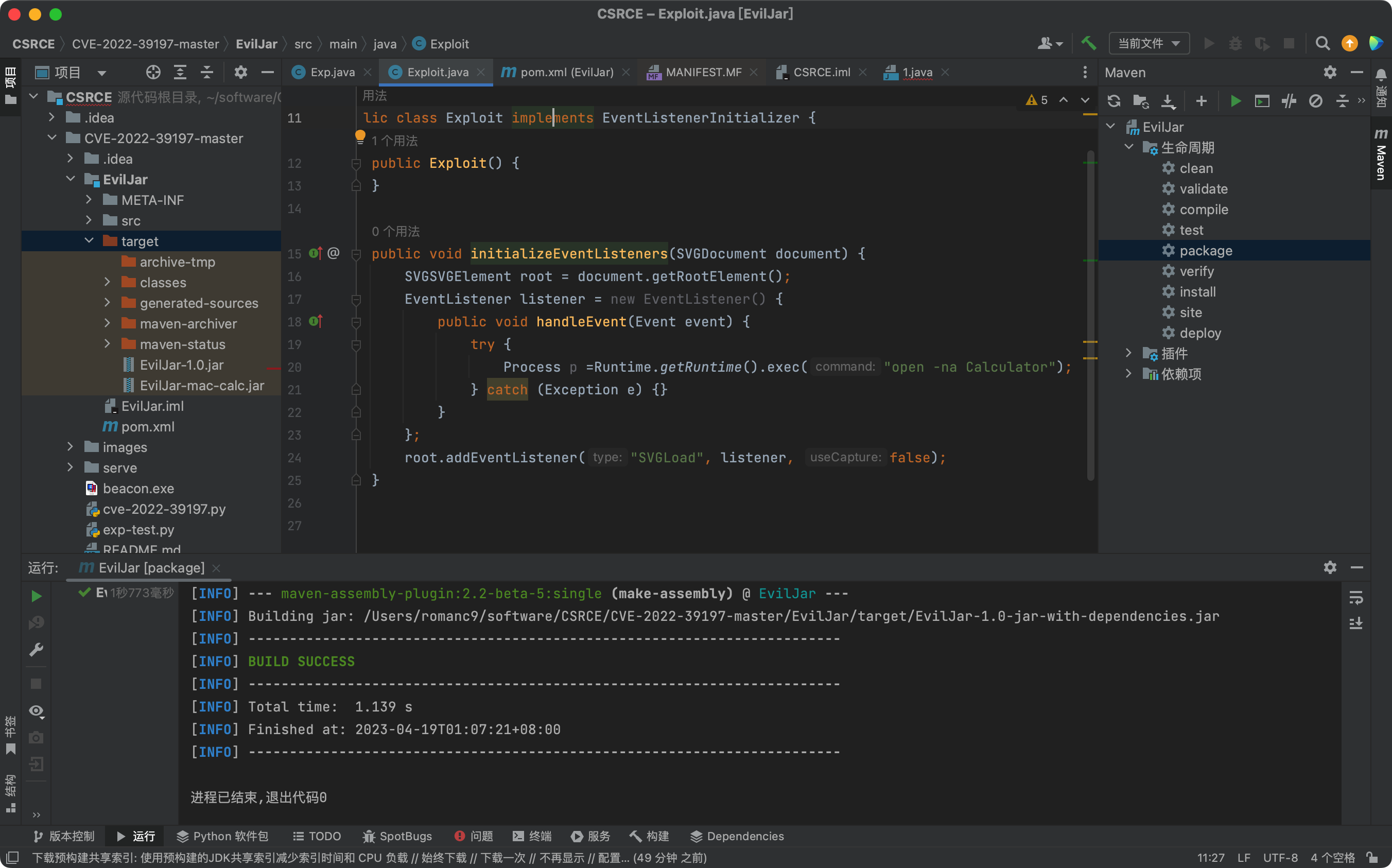Open notifications bell in right sidebar
Viewport: 1392px width, 868px height.
pyautogui.click(x=1381, y=75)
